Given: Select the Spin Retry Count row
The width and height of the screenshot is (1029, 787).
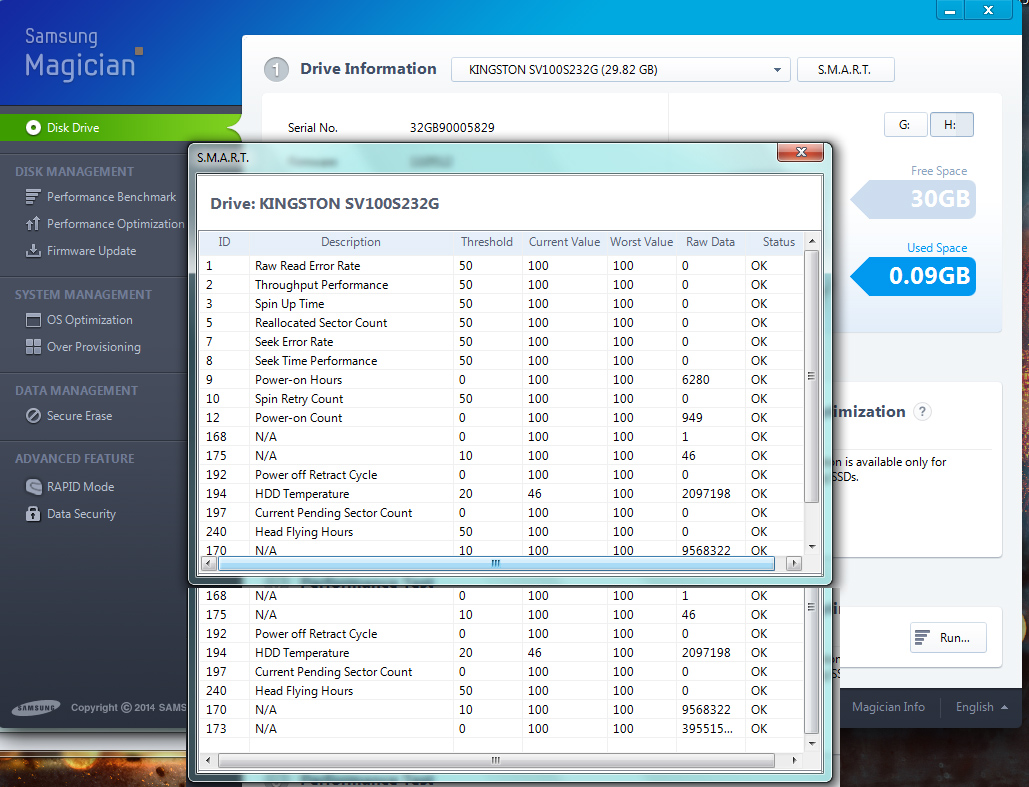Looking at the screenshot, I should coord(501,399).
